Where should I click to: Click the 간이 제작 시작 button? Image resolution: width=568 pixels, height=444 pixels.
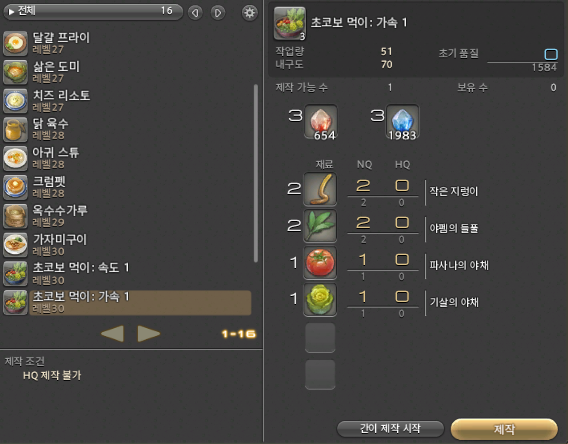click(390, 429)
